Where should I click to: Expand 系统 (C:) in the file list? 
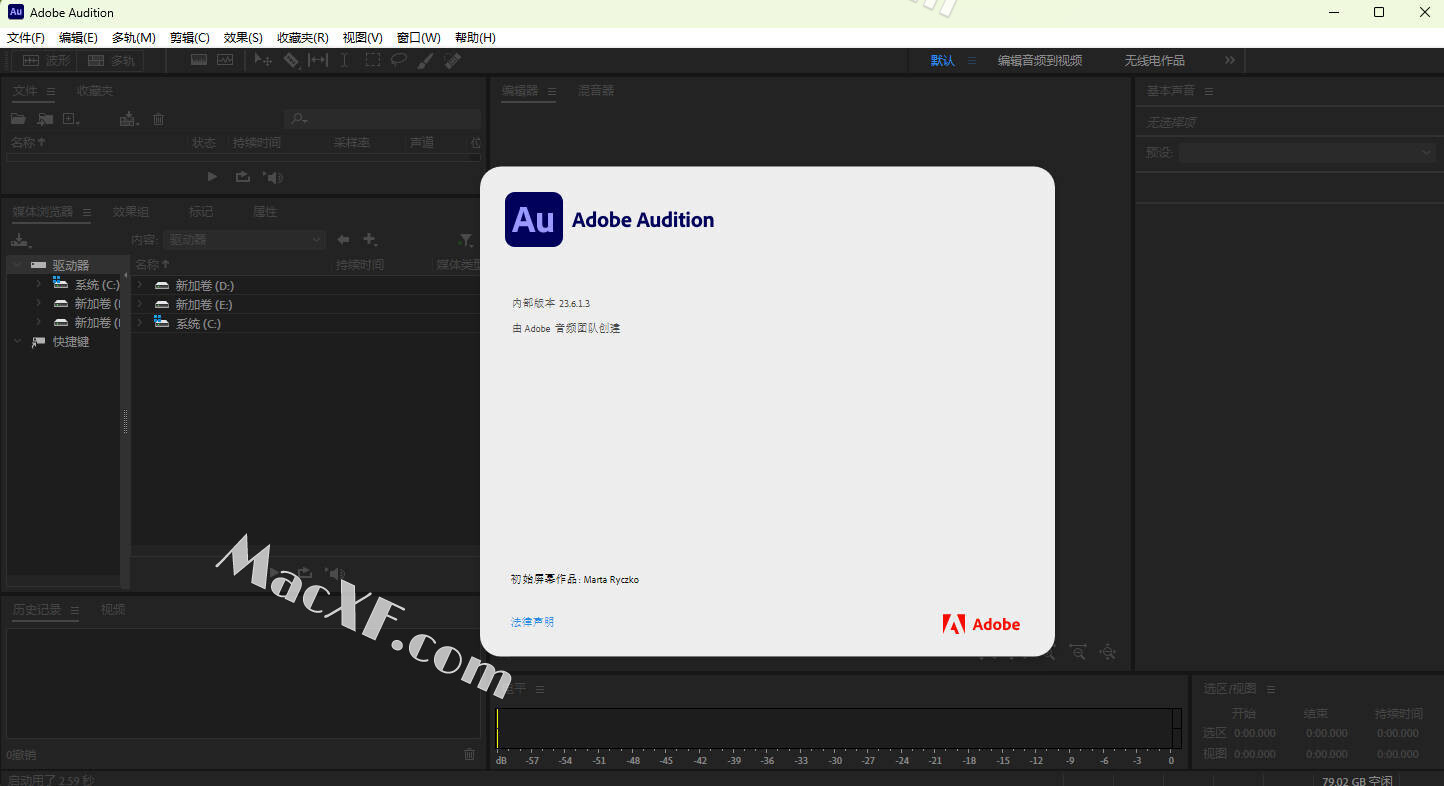tap(140, 323)
